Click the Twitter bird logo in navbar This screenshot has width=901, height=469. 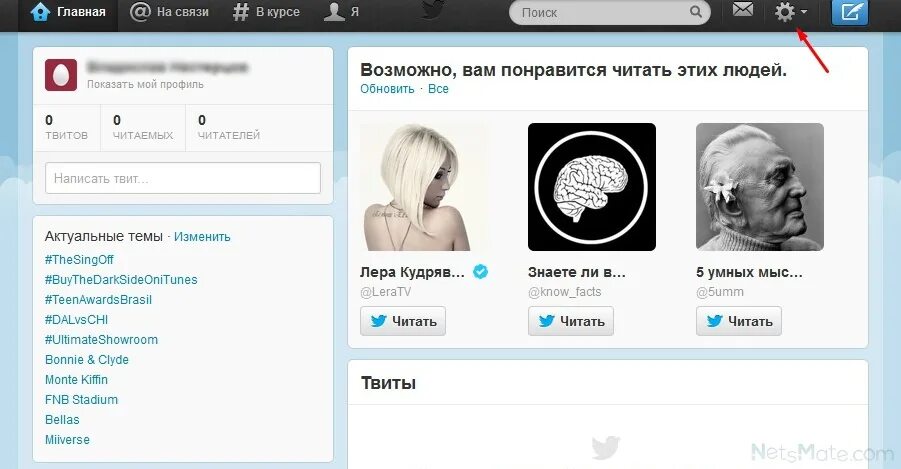[x=433, y=10]
